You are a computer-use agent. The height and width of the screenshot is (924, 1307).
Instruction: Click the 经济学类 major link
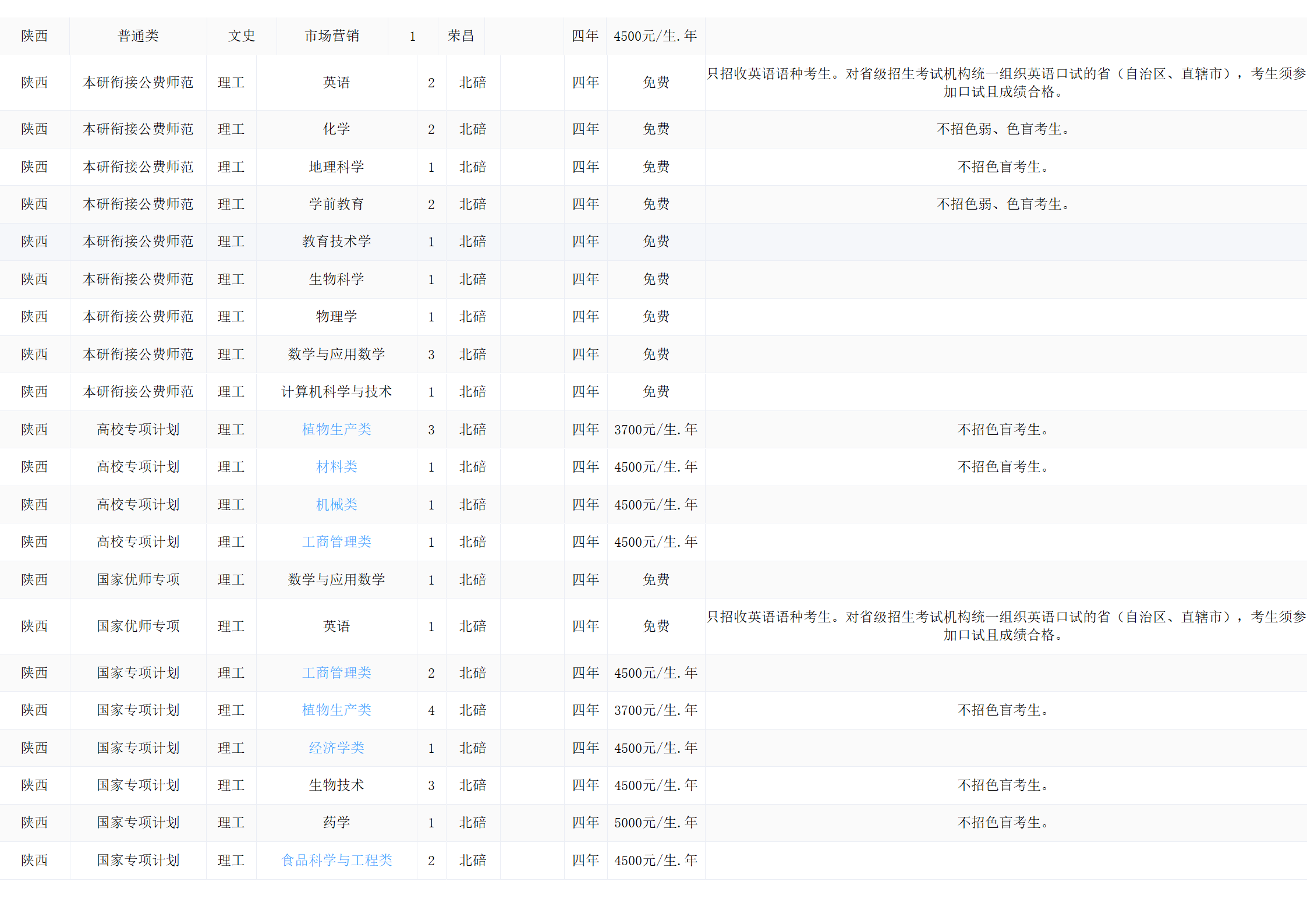coord(337,748)
